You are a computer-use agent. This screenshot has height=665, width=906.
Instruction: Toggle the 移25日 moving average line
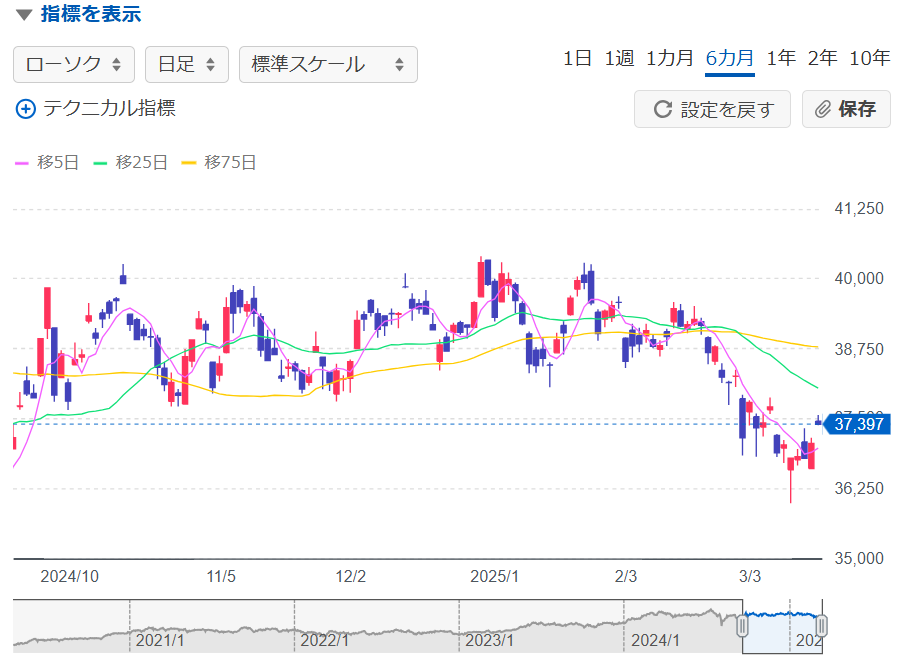[130, 162]
